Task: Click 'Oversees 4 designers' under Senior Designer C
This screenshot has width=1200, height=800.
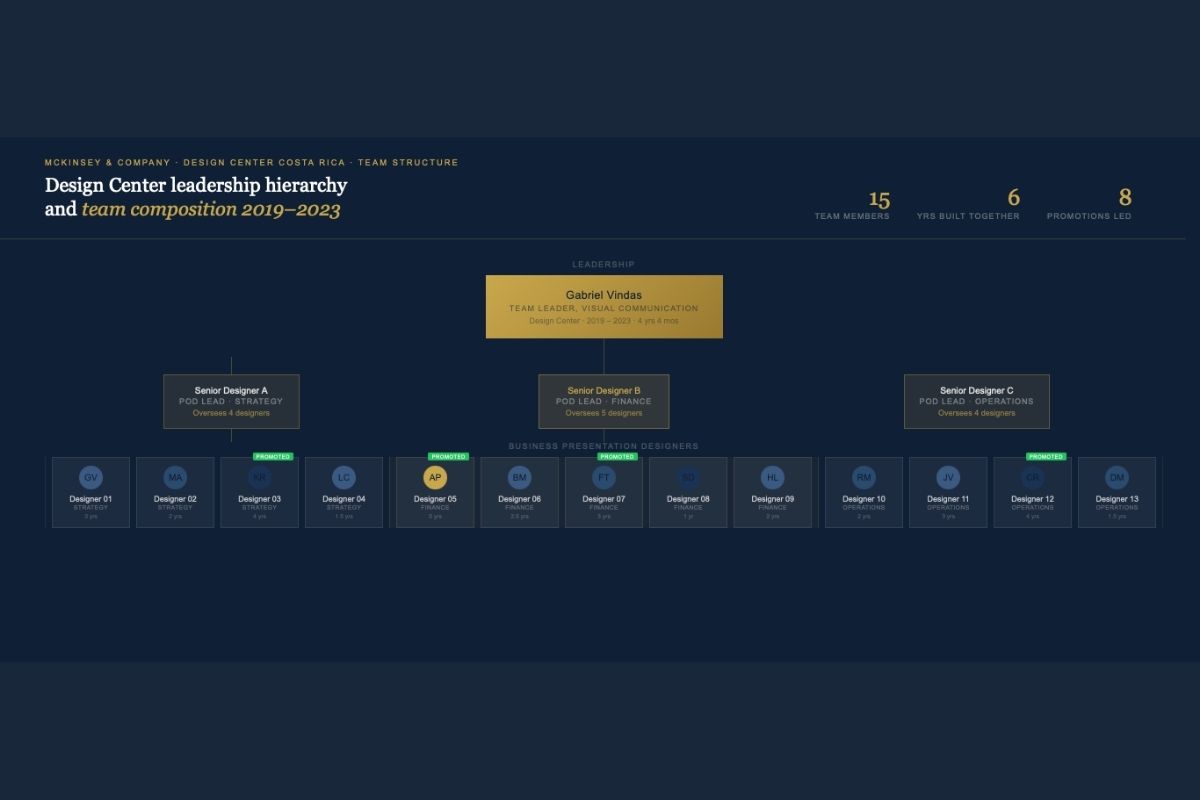Action: [977, 413]
